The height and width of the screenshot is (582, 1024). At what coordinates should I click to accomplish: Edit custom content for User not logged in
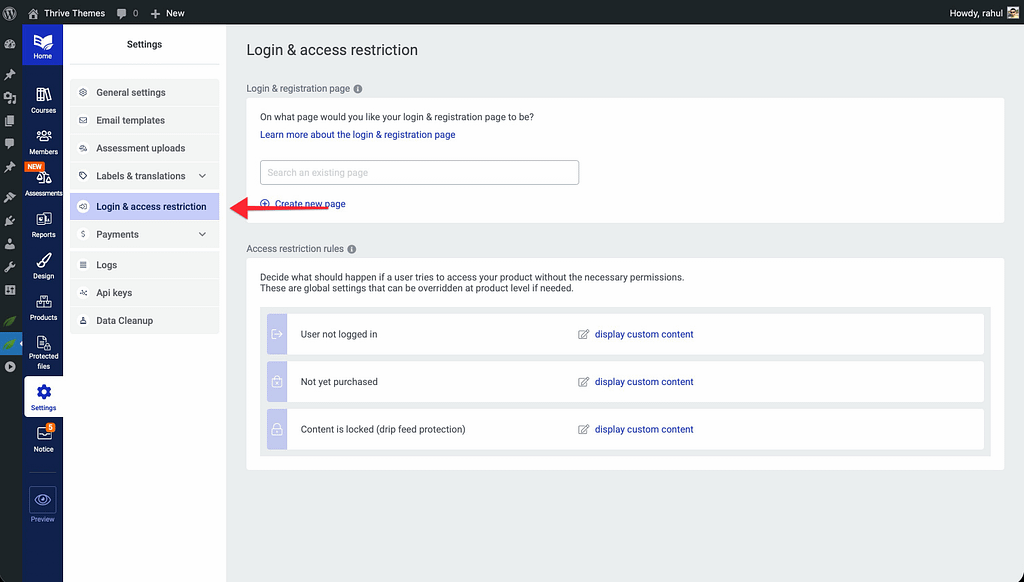point(643,334)
